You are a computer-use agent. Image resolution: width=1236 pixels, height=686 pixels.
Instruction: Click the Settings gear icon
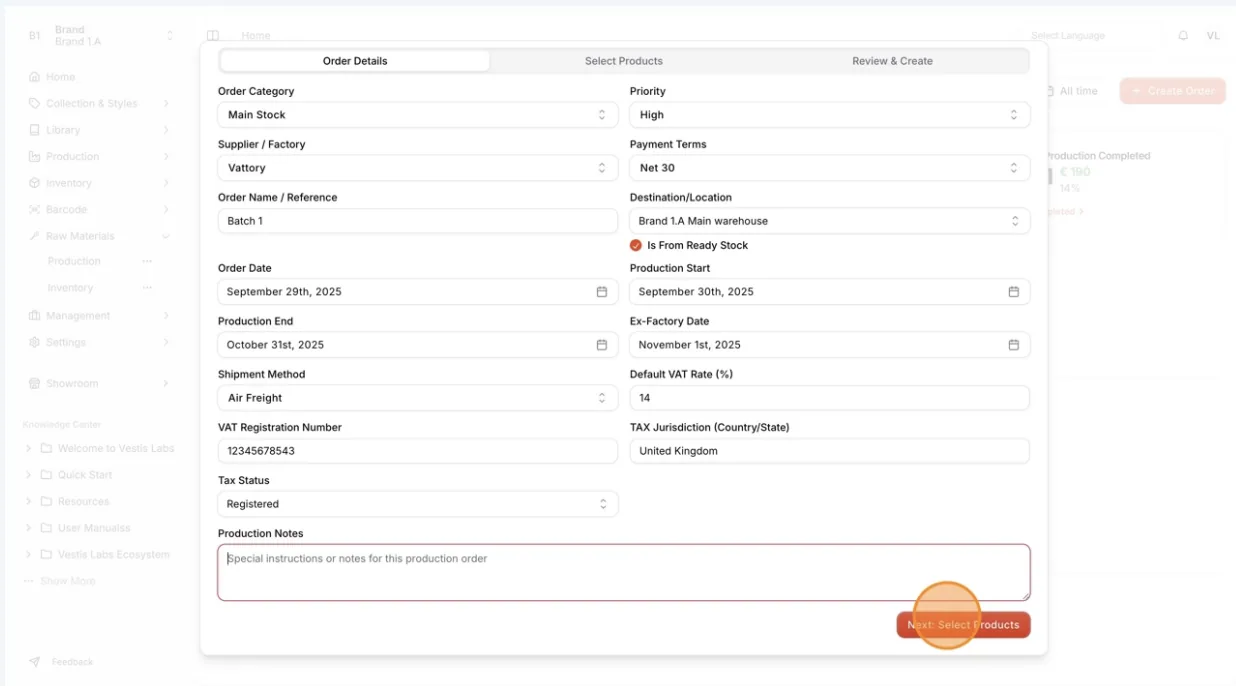point(35,342)
